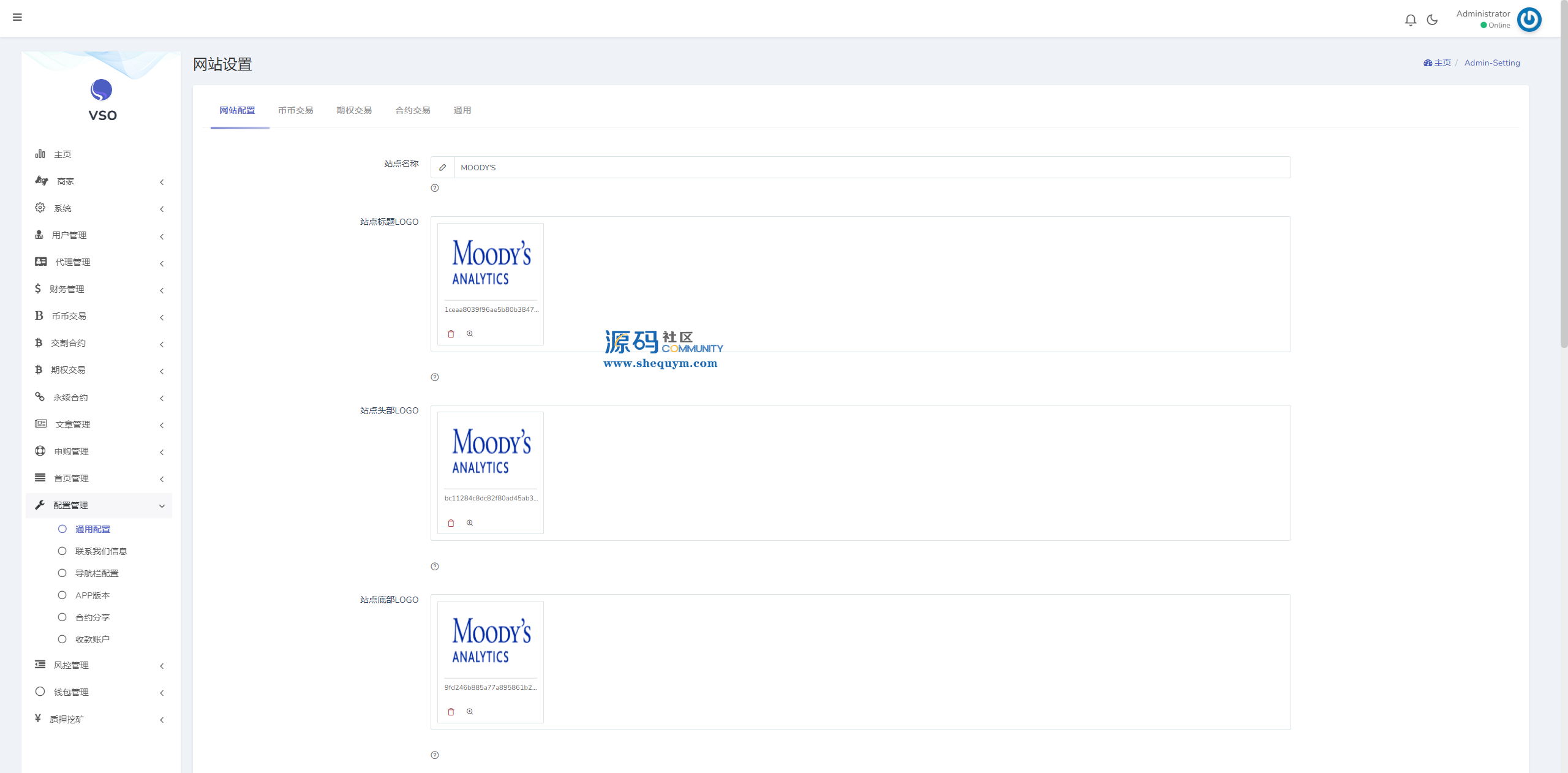Select 收款账户 submenu item
This screenshot has width=1568, height=773.
coord(92,639)
